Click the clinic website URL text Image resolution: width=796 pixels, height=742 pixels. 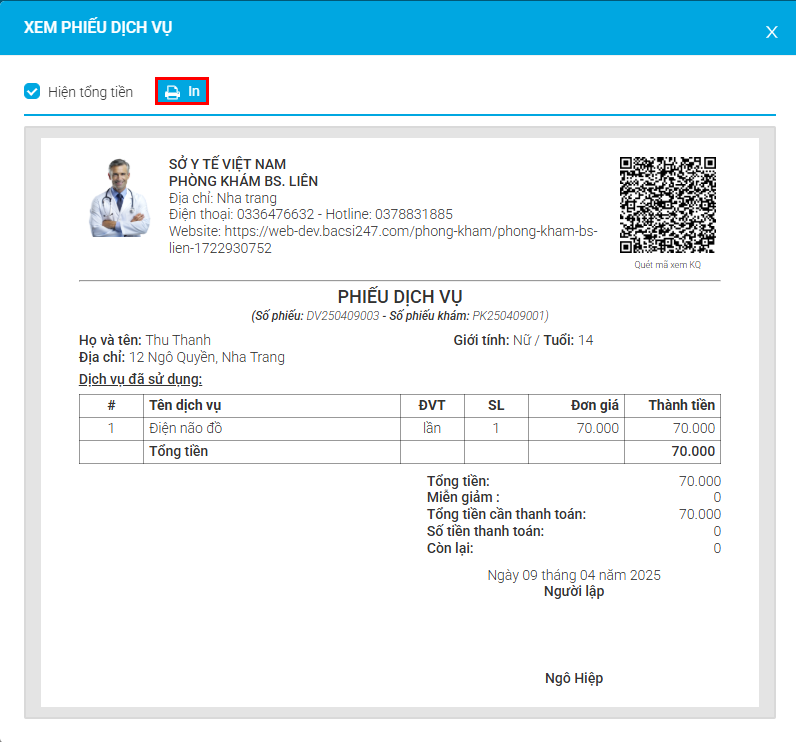383,240
